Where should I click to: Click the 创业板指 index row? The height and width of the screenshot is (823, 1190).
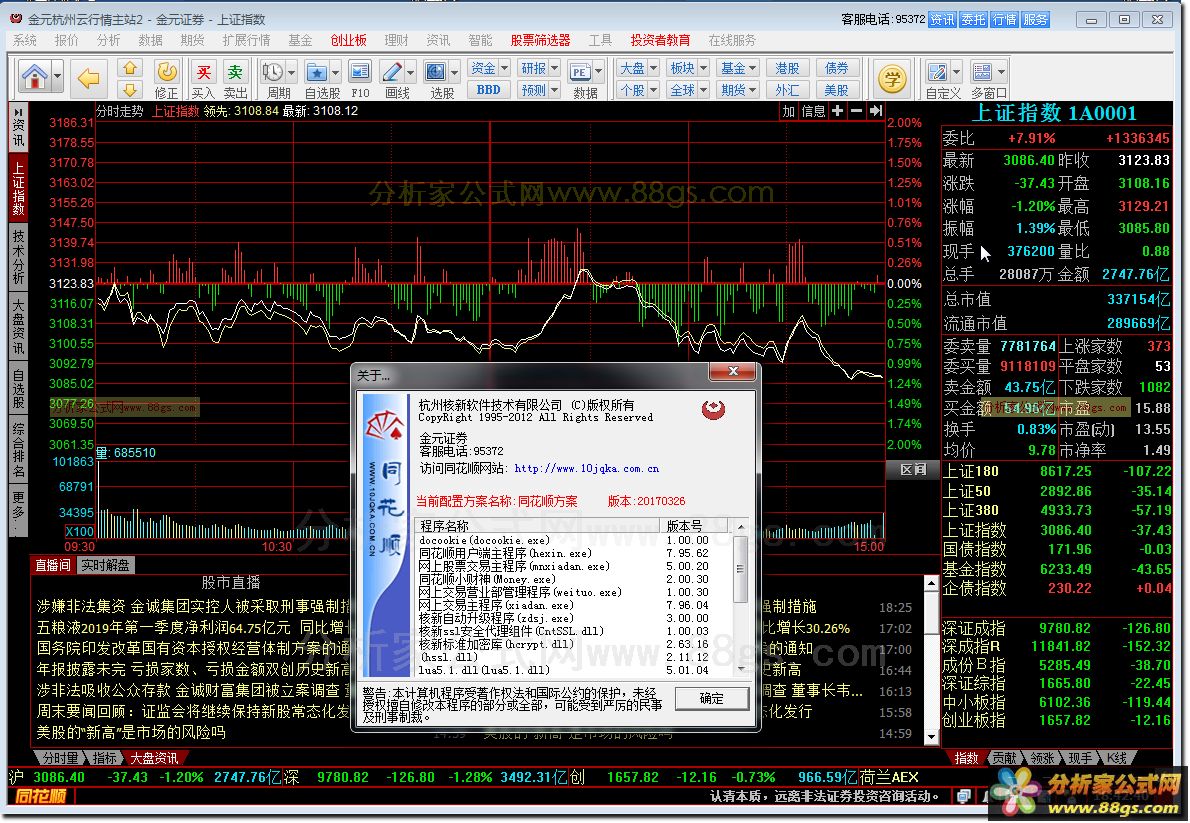coord(1057,720)
